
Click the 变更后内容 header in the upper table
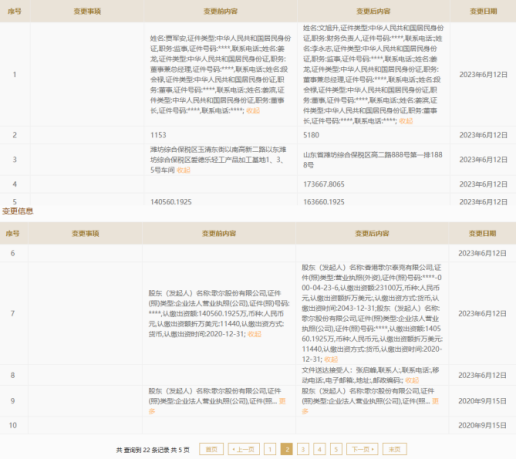[x=373, y=11]
